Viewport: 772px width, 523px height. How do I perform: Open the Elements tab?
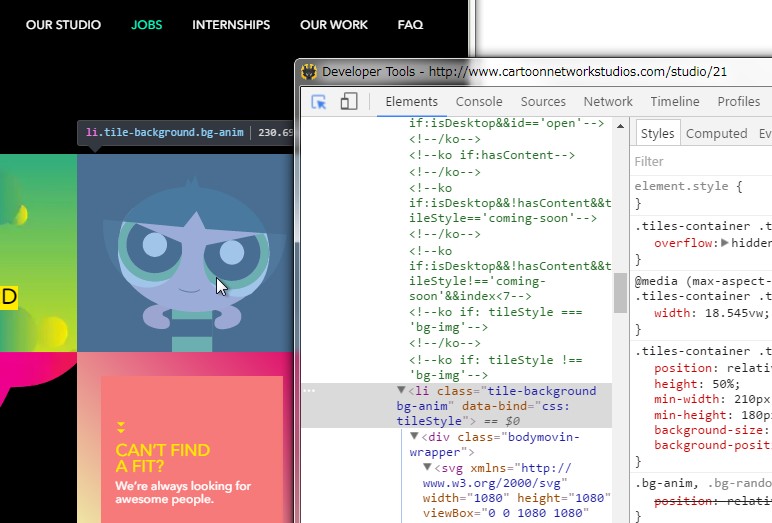coord(412,101)
